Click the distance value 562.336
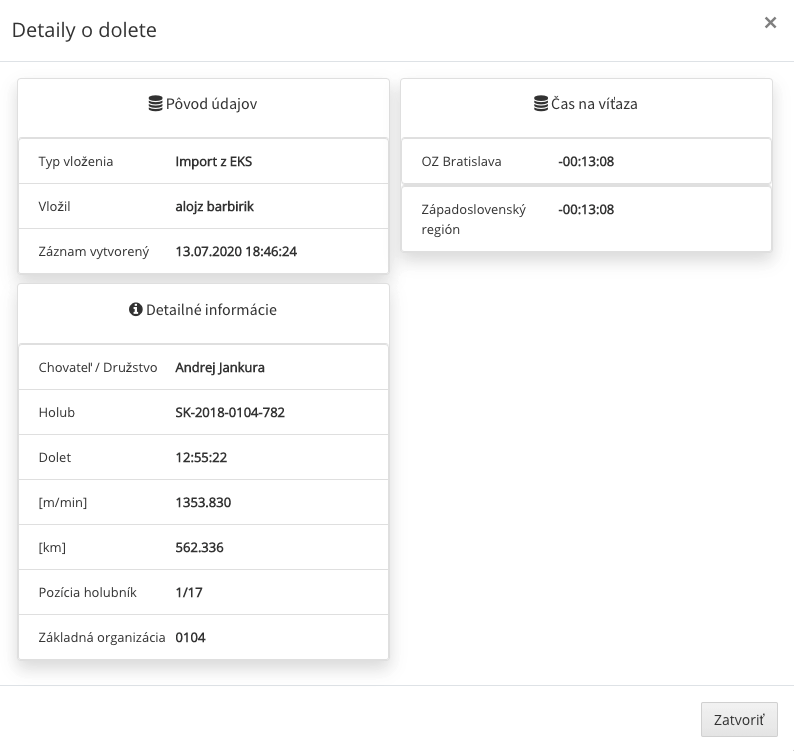 (199, 547)
